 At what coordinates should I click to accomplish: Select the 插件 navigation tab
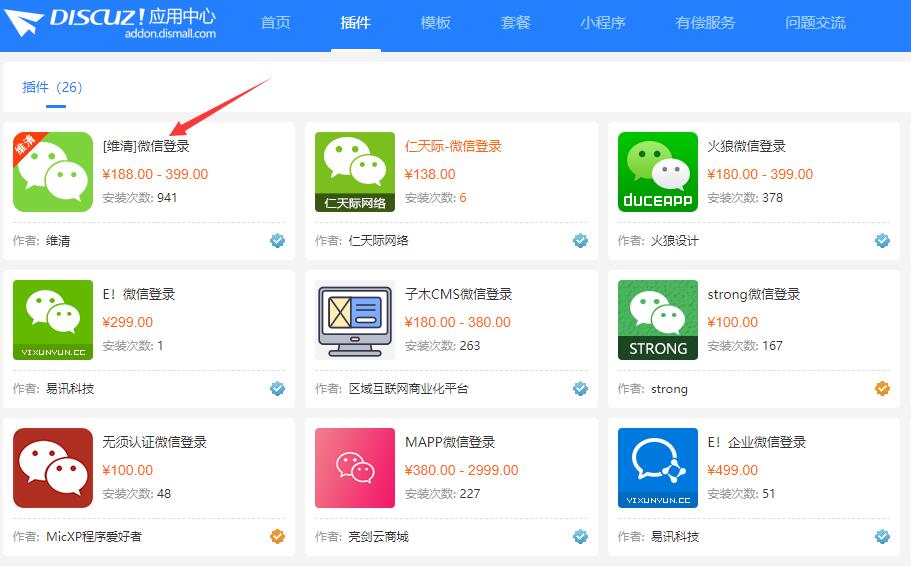(x=356, y=23)
